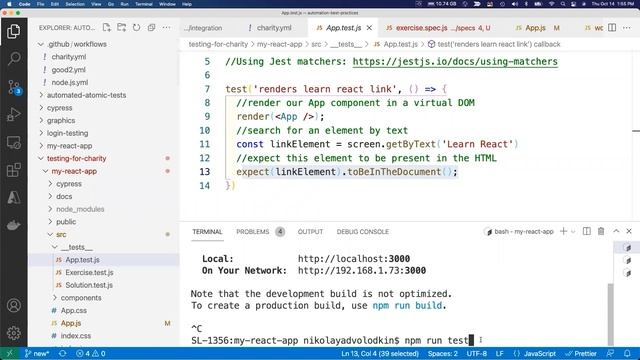
Task: Switch to the DEBUG CONSOLE panel tab
Action: (x=362, y=232)
